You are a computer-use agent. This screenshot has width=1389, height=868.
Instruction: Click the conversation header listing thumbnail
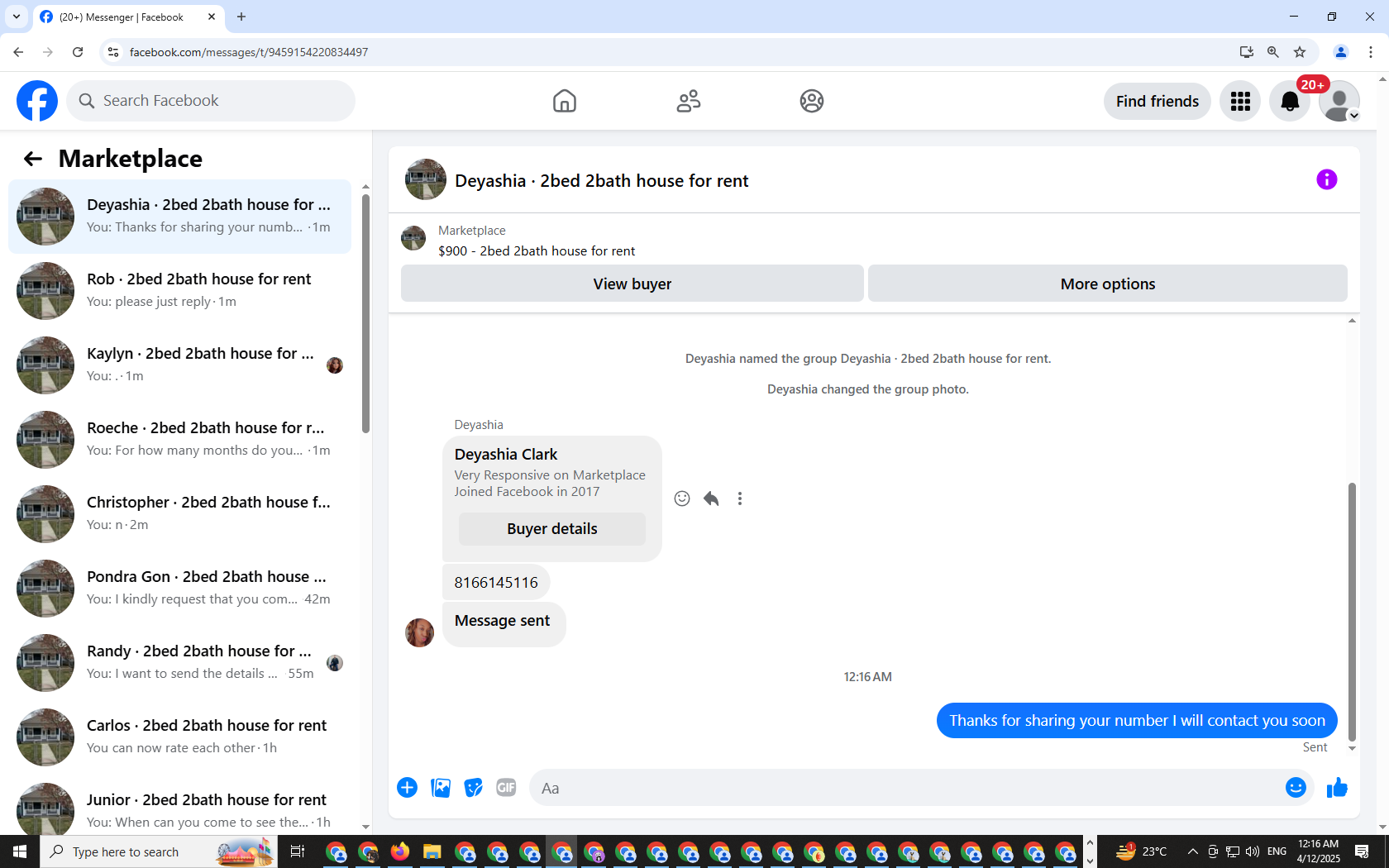[x=426, y=179]
